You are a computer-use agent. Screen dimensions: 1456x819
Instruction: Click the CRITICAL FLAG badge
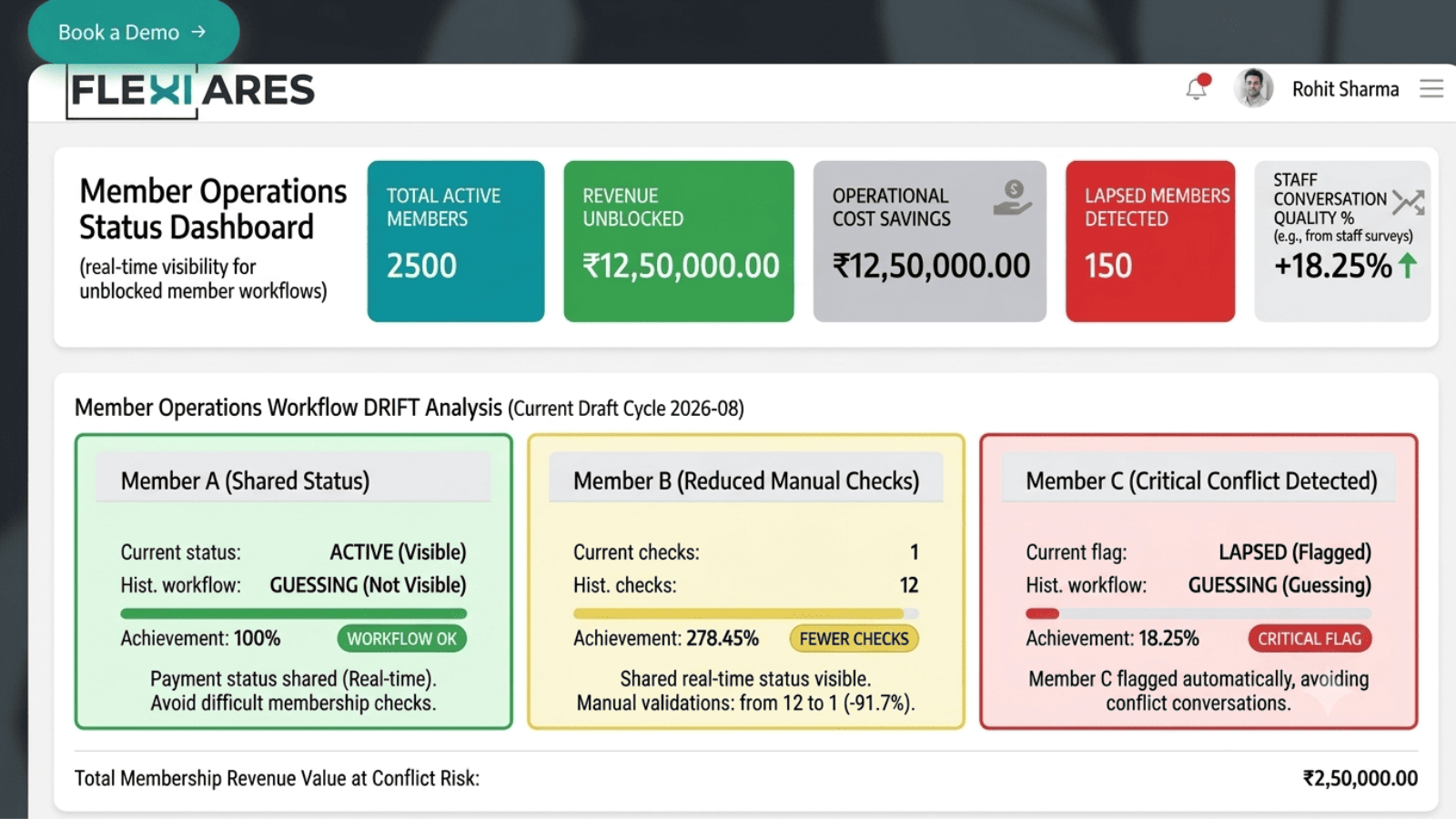[x=1309, y=639]
